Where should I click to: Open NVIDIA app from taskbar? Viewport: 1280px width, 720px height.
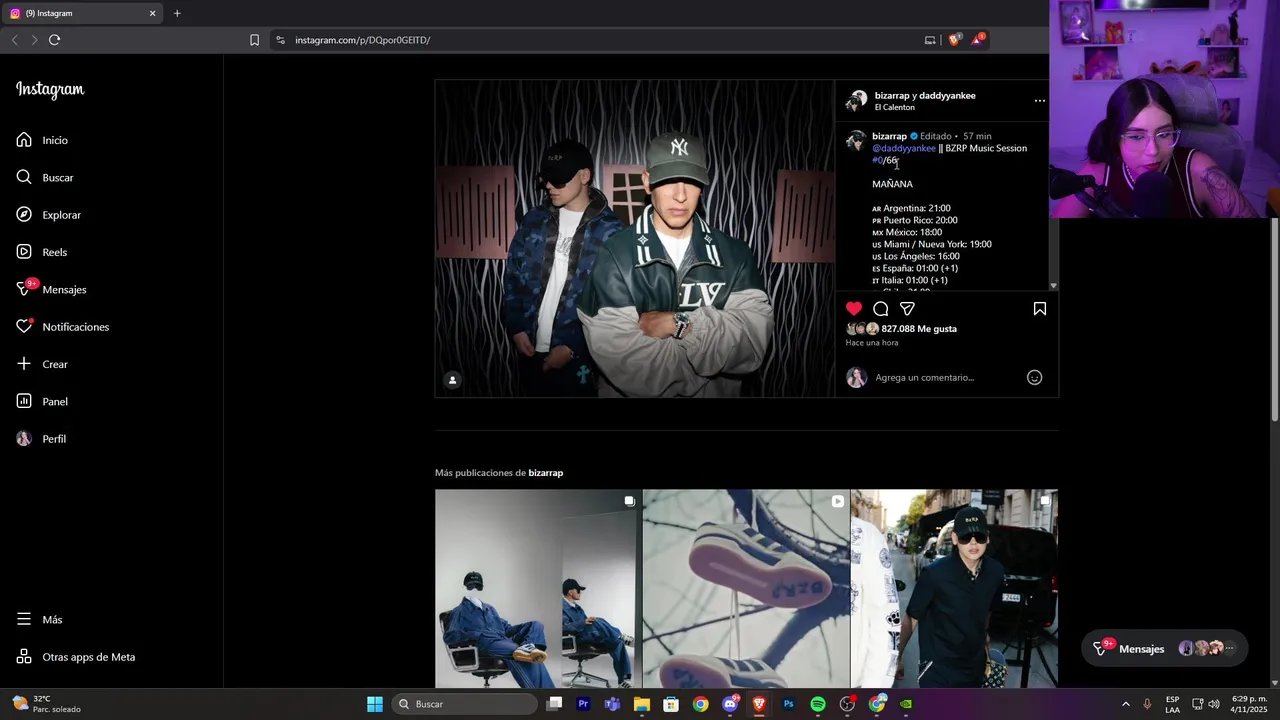click(906, 704)
